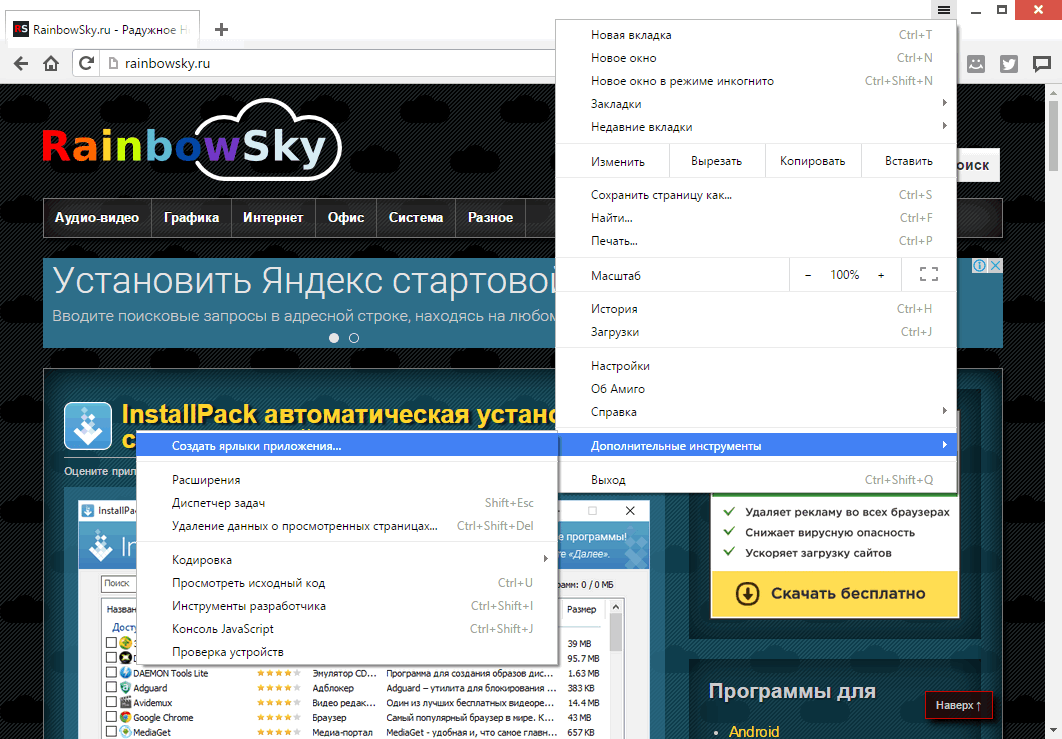Close the ad banner X icon
Screen dimensions: 1062x739
(x=995, y=266)
